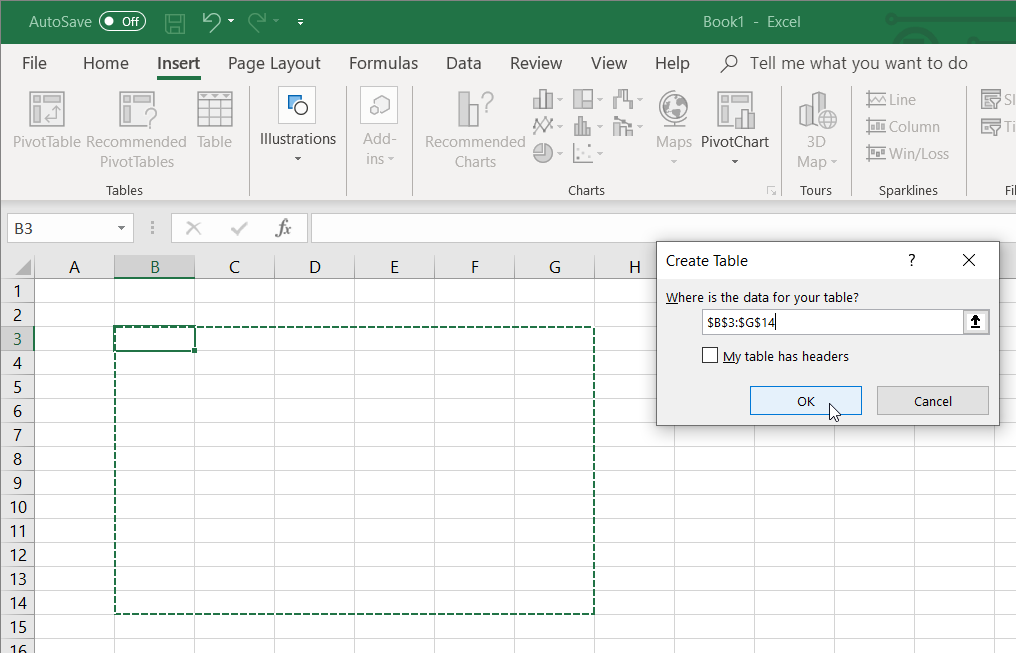This screenshot has height=653, width=1016.
Task: Open the Name Box dropdown
Action: click(x=121, y=228)
